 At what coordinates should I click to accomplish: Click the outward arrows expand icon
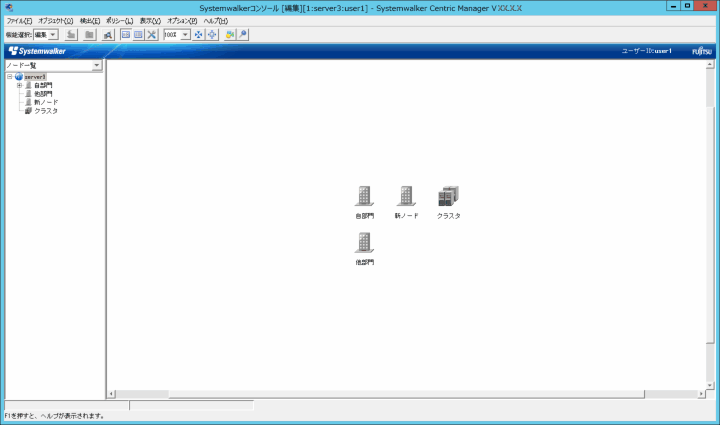pyautogui.click(x=212, y=34)
